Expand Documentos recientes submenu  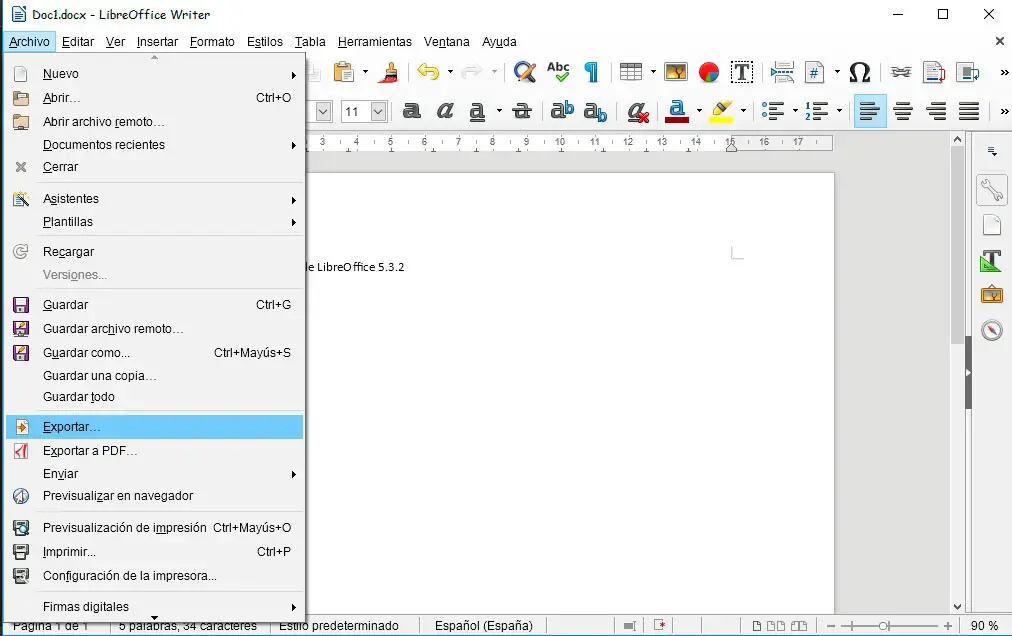(x=154, y=145)
